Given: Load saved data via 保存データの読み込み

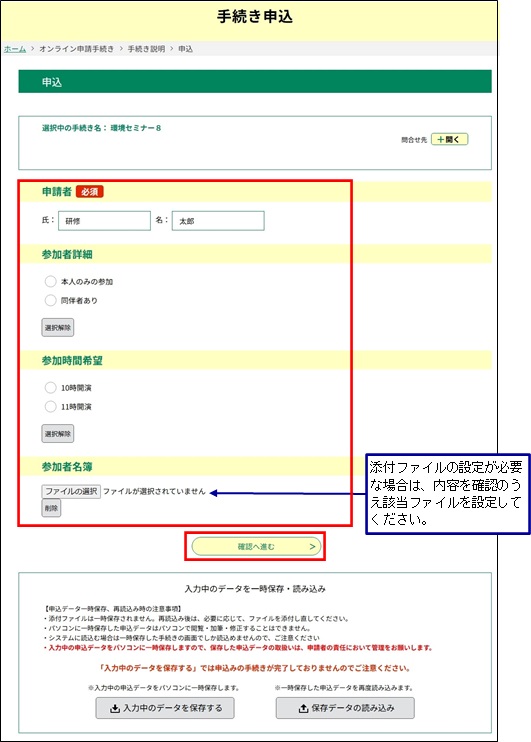Looking at the screenshot, I should [345, 708].
